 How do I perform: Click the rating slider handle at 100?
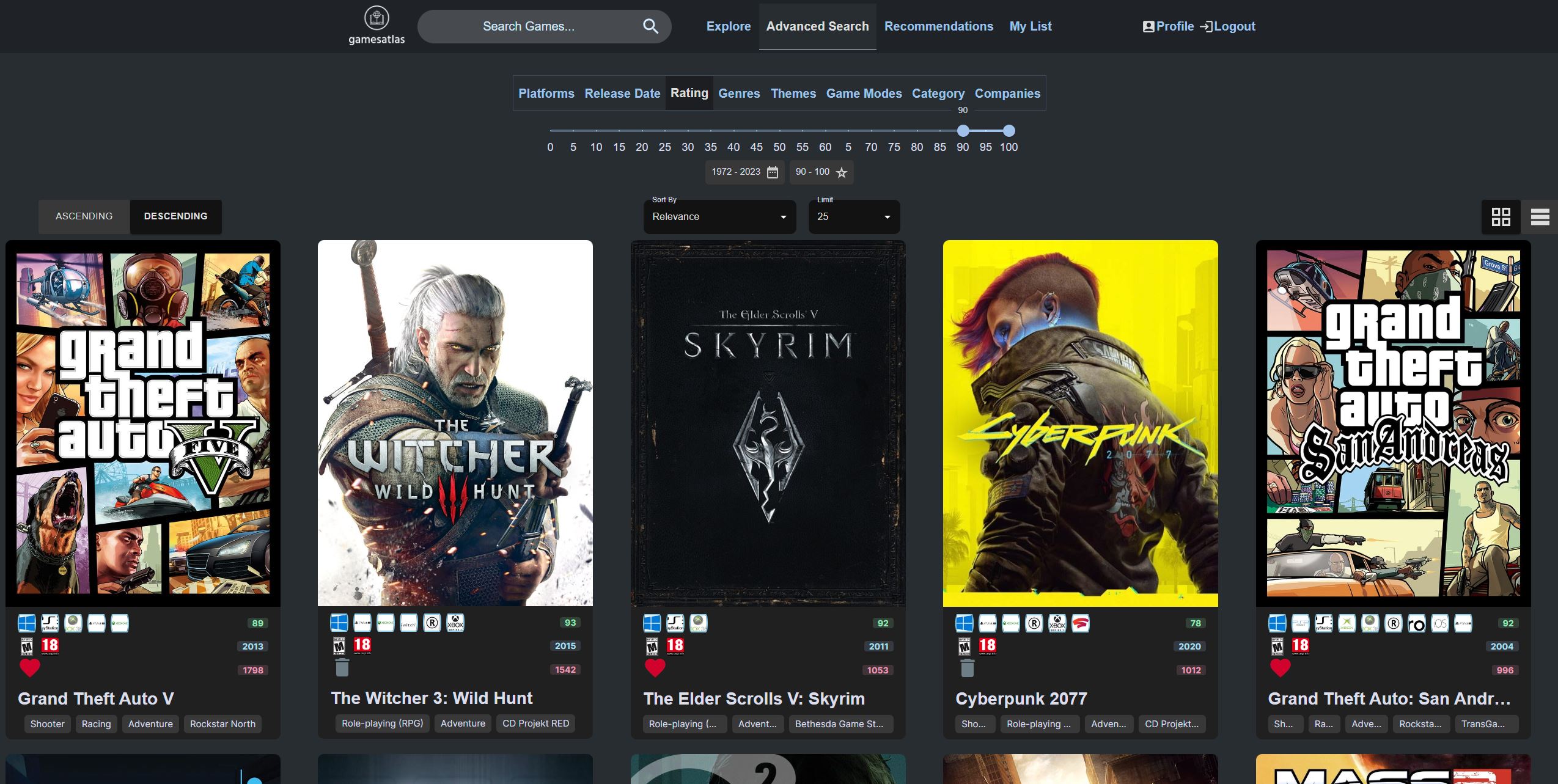click(x=1009, y=131)
